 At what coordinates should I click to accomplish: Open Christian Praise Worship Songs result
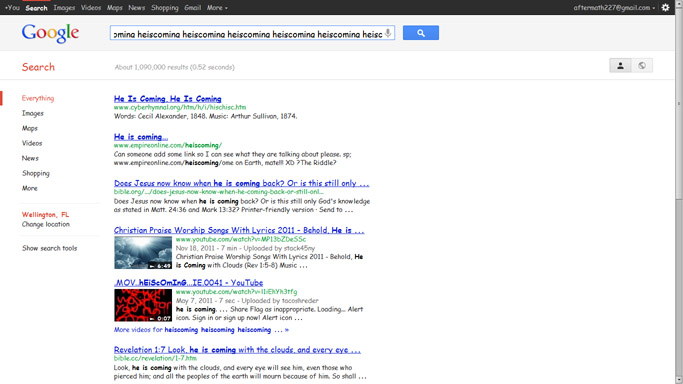(239, 230)
